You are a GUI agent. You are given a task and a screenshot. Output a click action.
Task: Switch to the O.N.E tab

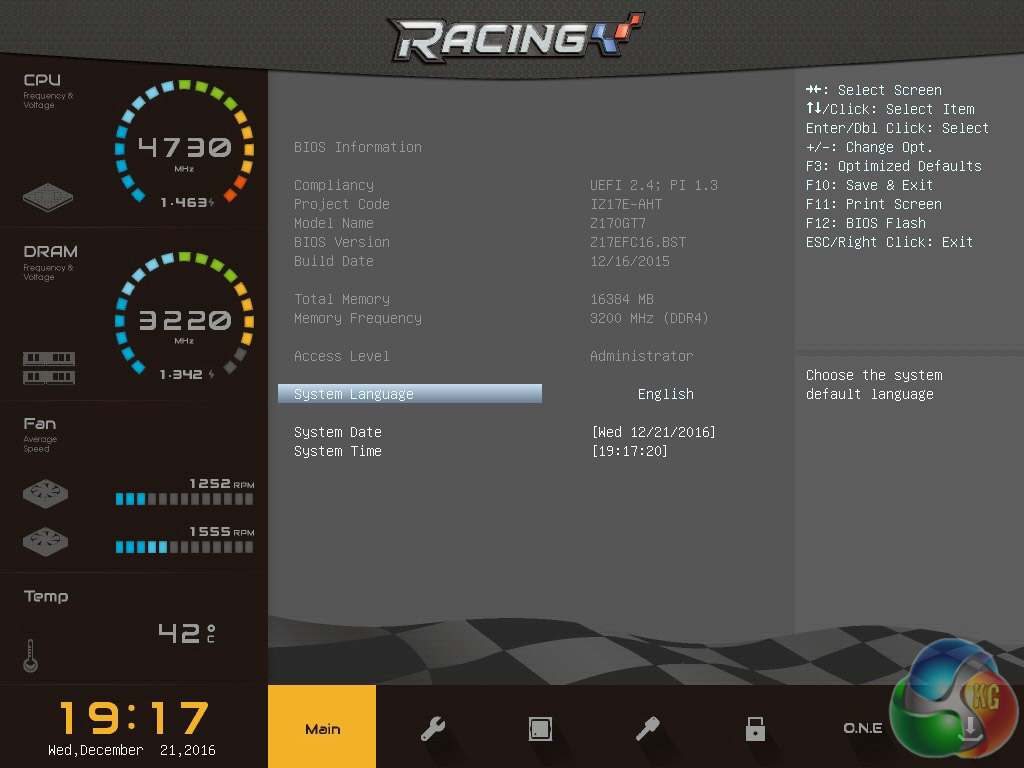tap(862, 729)
